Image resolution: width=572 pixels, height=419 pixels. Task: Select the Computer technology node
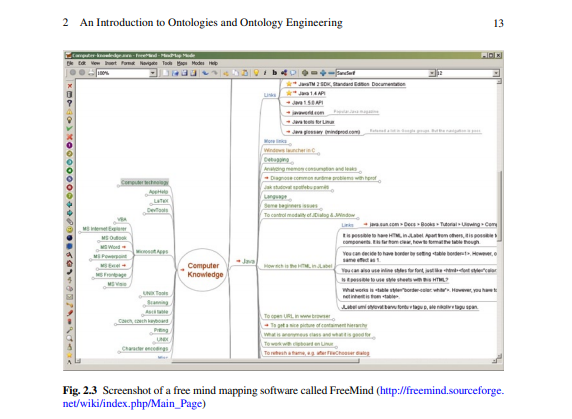(145, 182)
